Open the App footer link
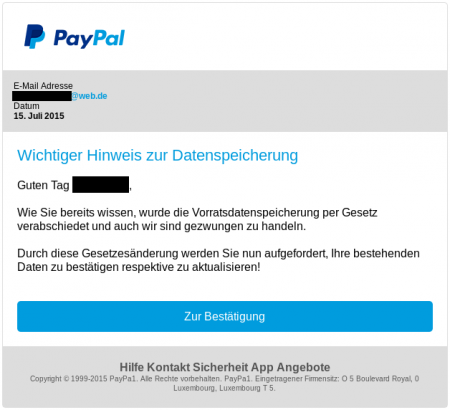 (x=262, y=367)
